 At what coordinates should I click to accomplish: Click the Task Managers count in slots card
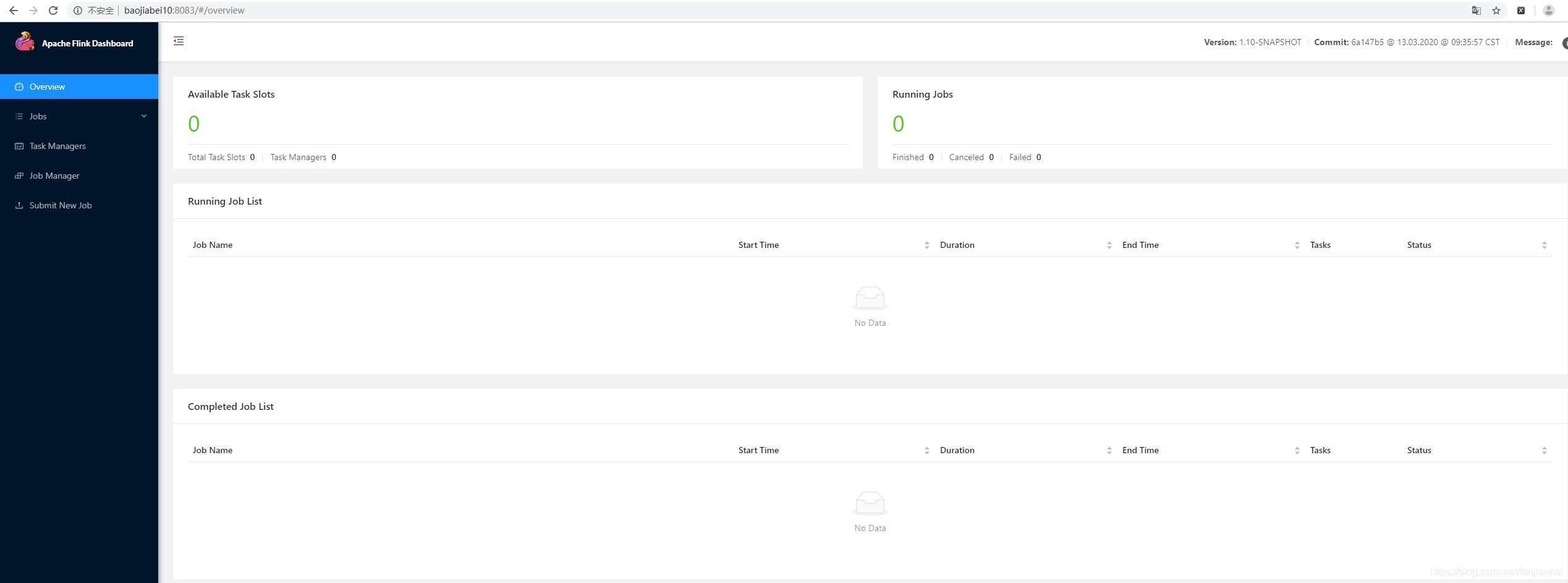(334, 157)
